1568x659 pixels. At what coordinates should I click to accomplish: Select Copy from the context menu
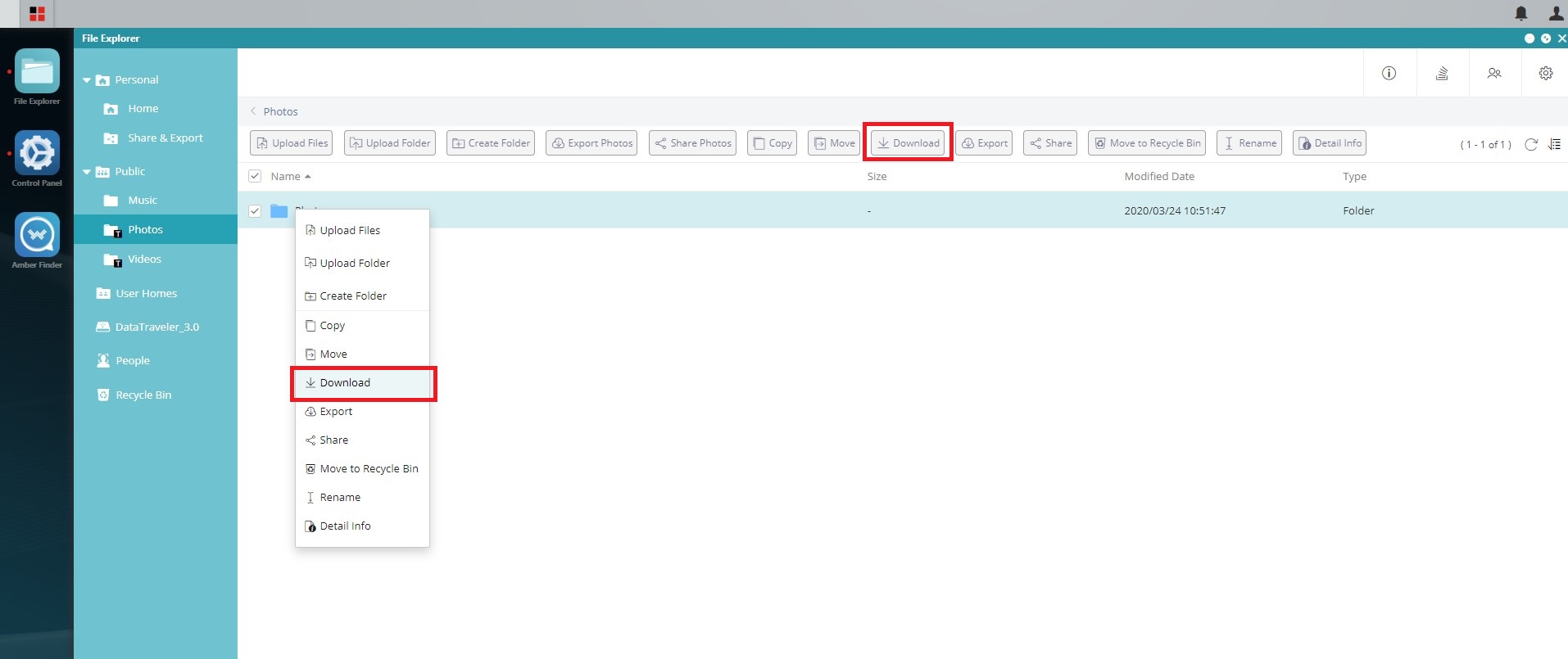tap(362, 325)
